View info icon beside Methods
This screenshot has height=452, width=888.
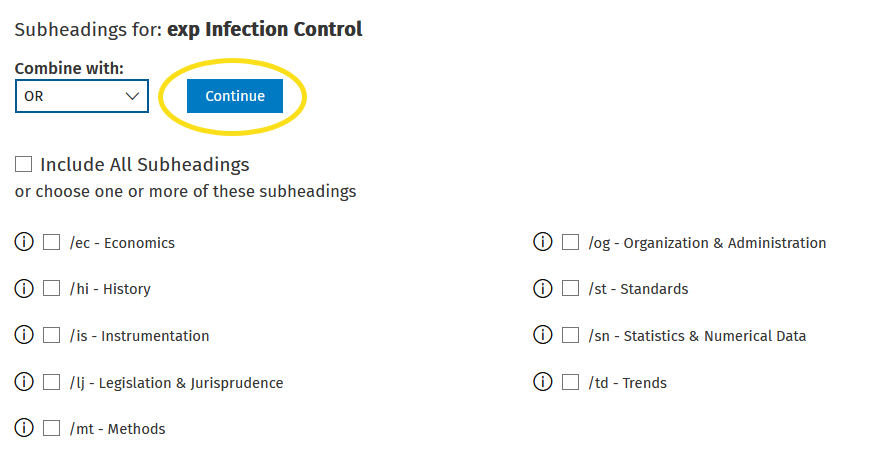coord(24,428)
